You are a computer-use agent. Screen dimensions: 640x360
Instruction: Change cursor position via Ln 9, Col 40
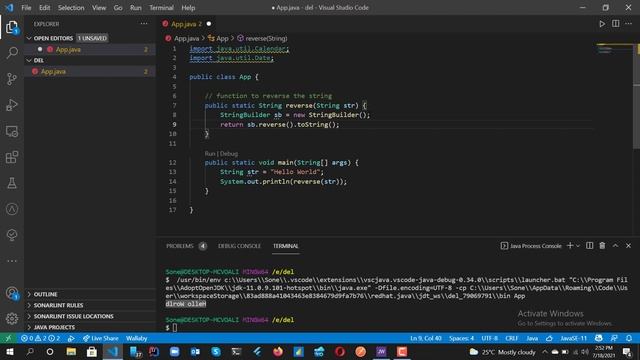click(426, 338)
